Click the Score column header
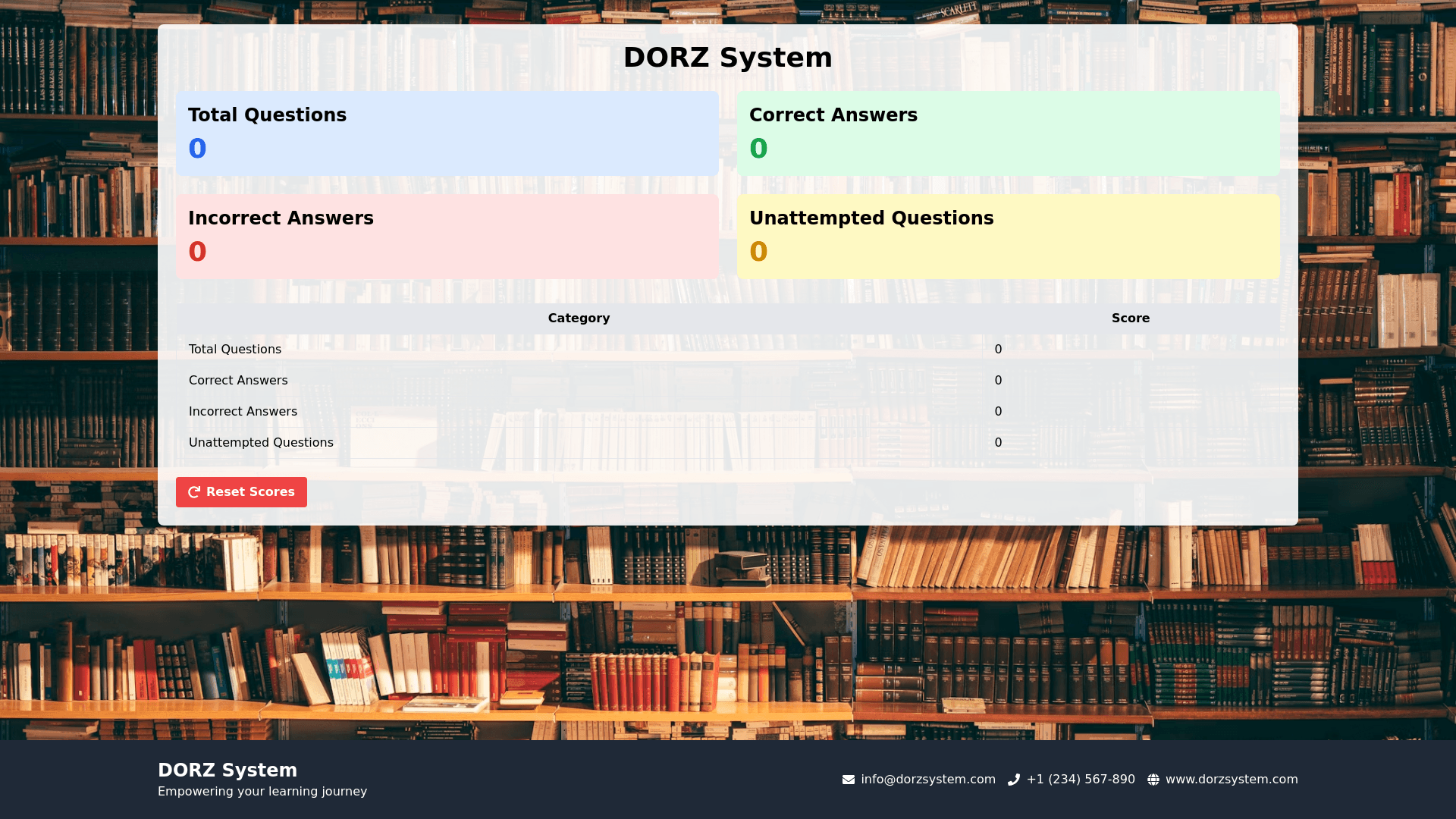Screen dimensions: 1456x819 [x=1130, y=318]
